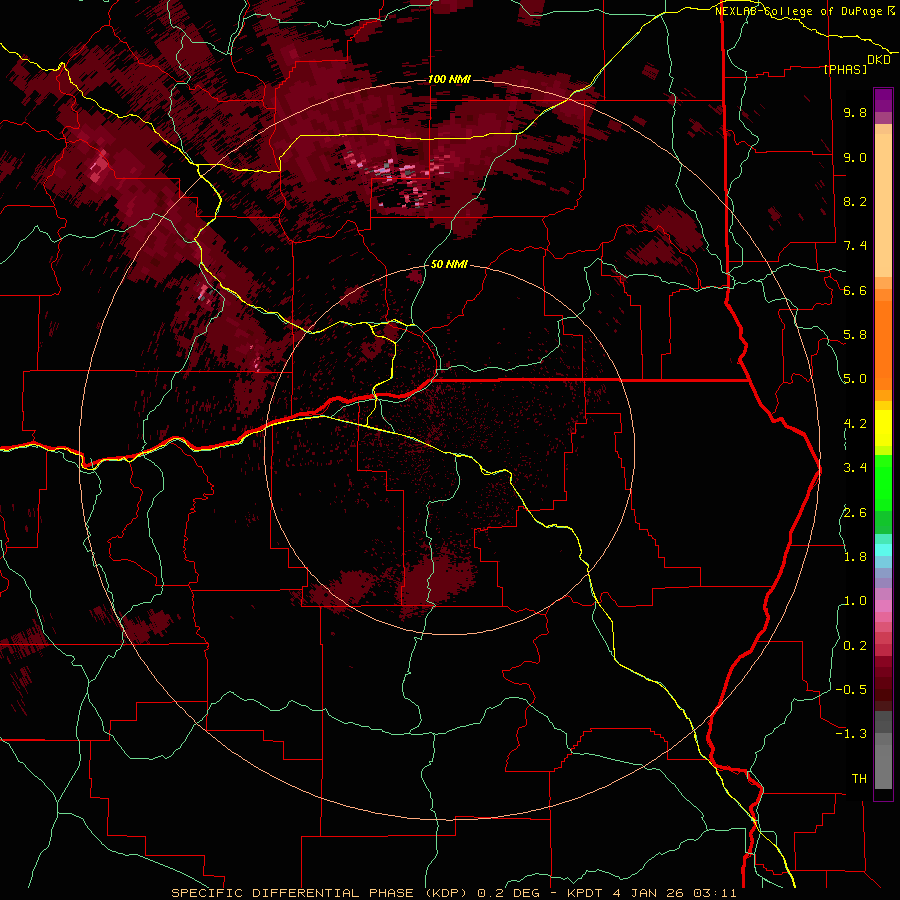Pick the bright yellow band of the color bar

pos(883,428)
